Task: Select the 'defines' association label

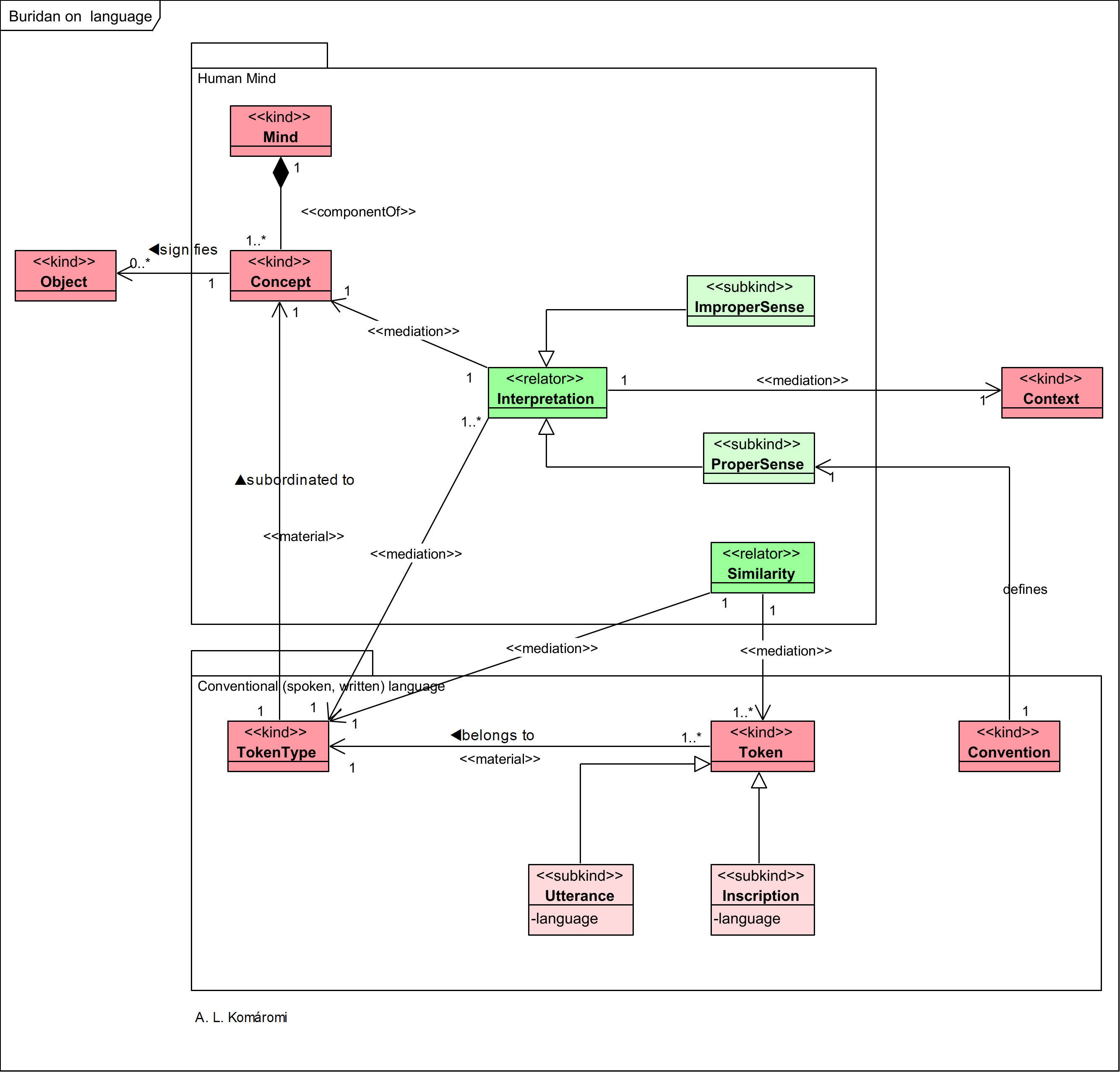Action: pos(1025,590)
